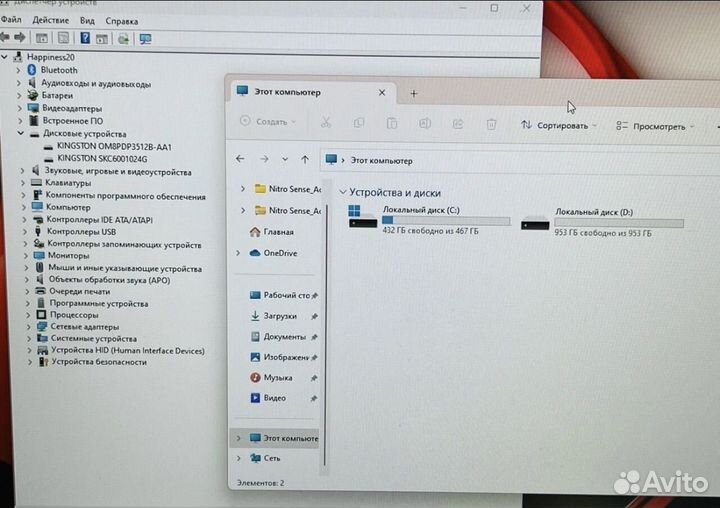
Task: Open Изображения in sidebar
Action: click(x=280, y=357)
